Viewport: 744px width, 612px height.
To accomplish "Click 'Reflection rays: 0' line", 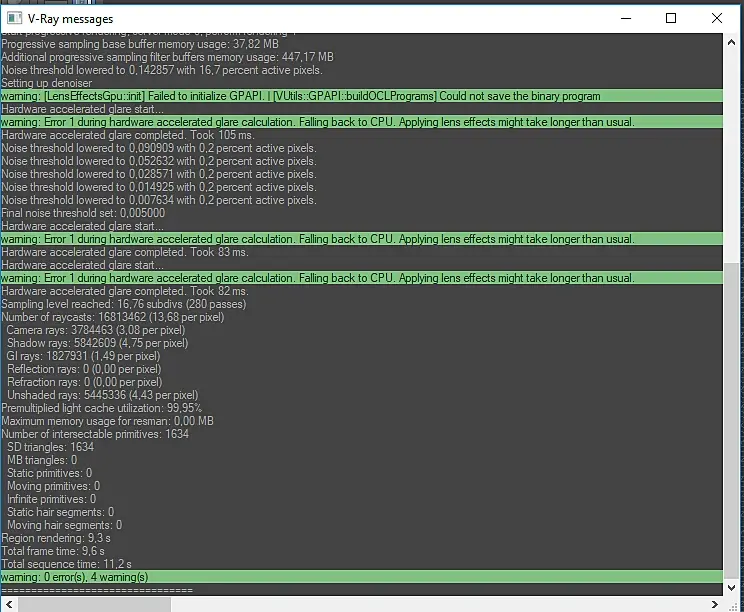I will 84,369.
